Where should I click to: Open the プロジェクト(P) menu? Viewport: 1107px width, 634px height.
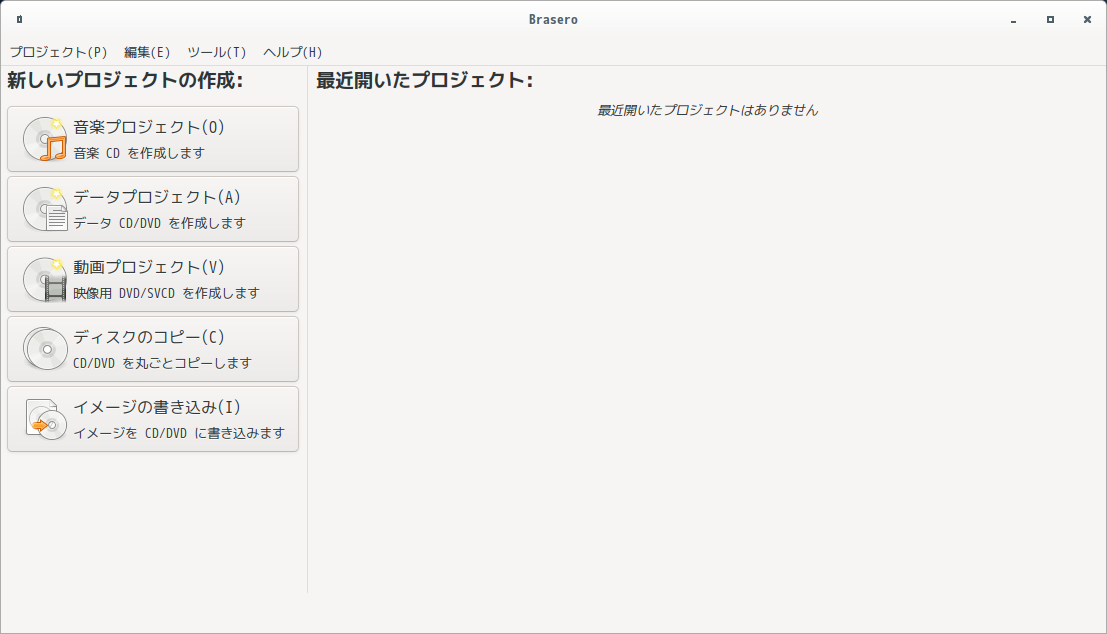(x=59, y=52)
